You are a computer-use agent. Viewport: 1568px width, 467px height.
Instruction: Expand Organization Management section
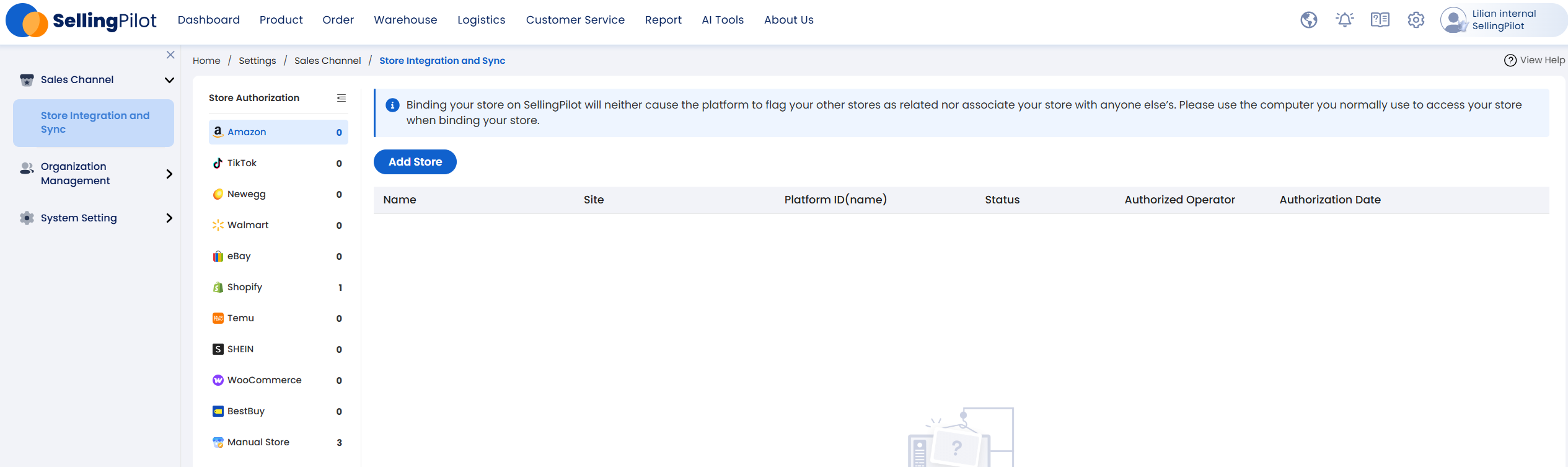coord(169,174)
